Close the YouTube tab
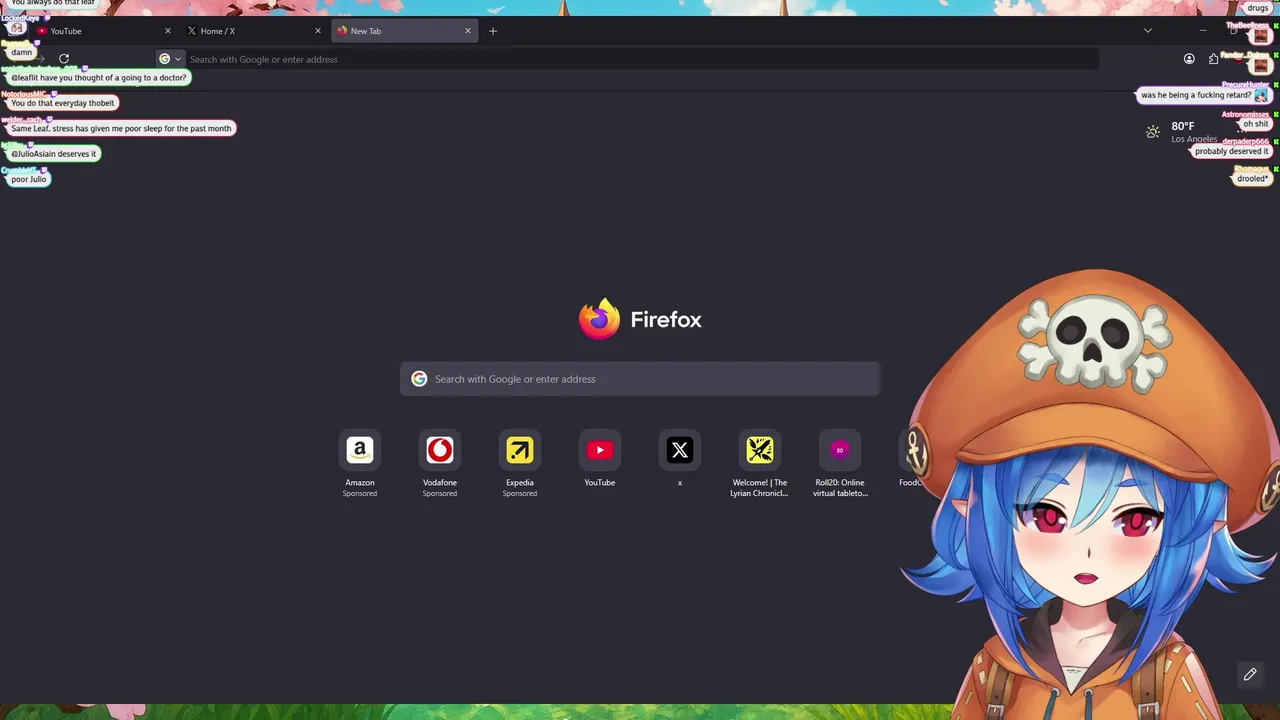Viewport: 1280px width, 720px height. point(168,31)
